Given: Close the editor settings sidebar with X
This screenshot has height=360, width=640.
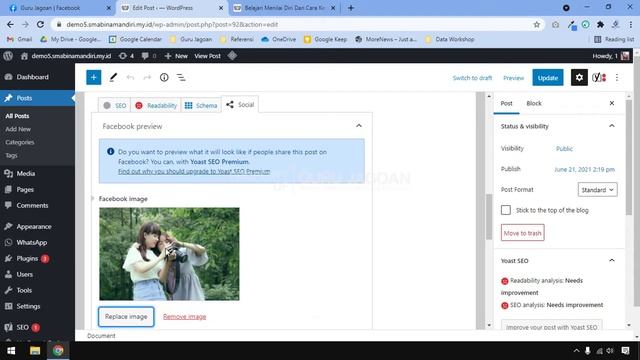Looking at the screenshot, I should pos(611,103).
